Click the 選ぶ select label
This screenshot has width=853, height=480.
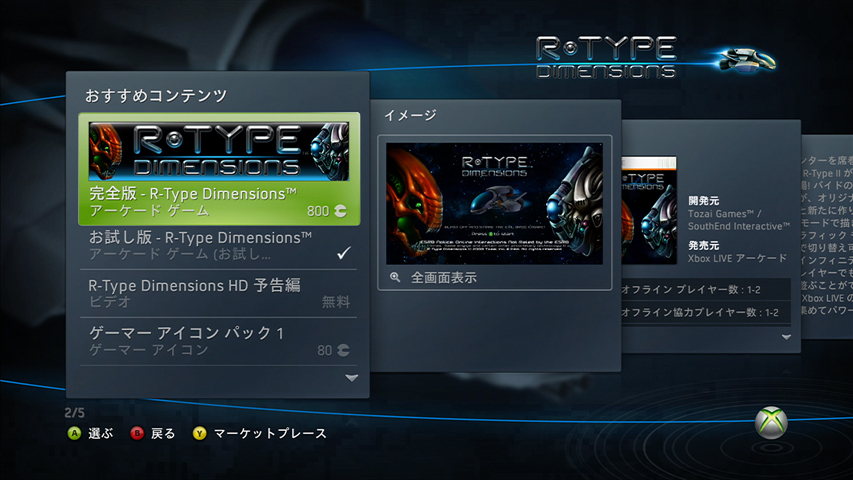click(100, 434)
